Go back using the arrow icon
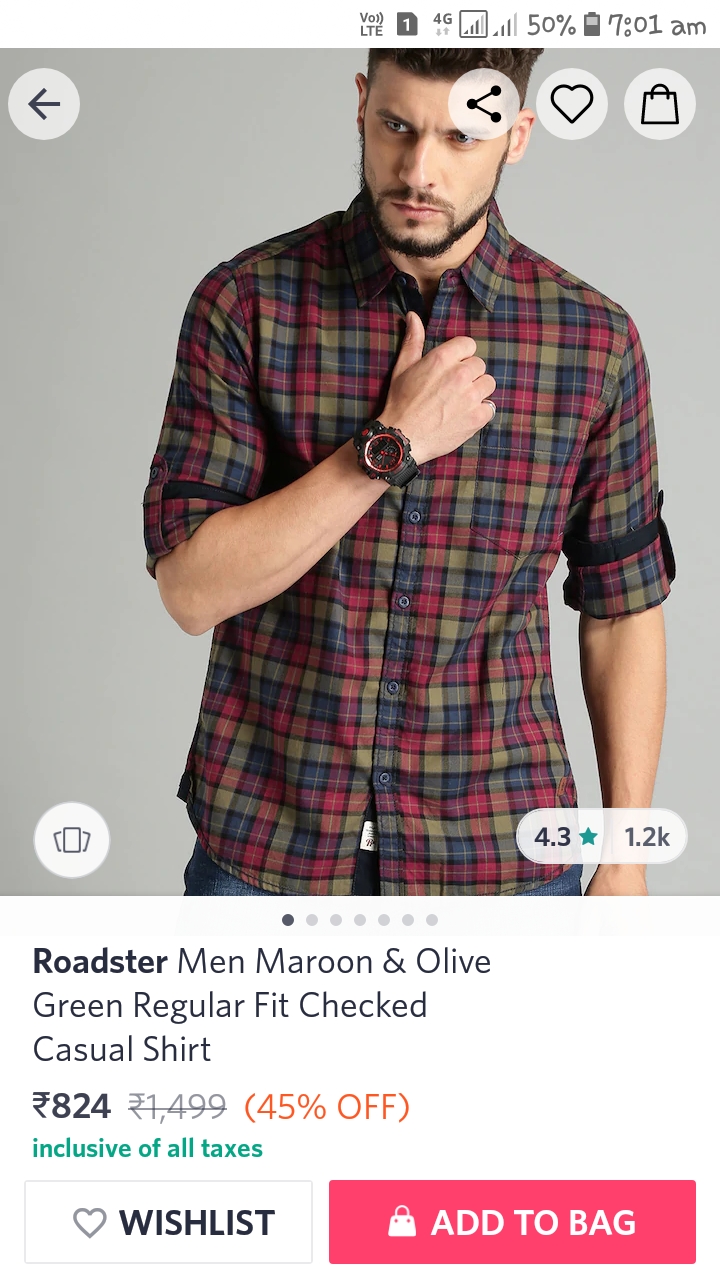 [44, 104]
